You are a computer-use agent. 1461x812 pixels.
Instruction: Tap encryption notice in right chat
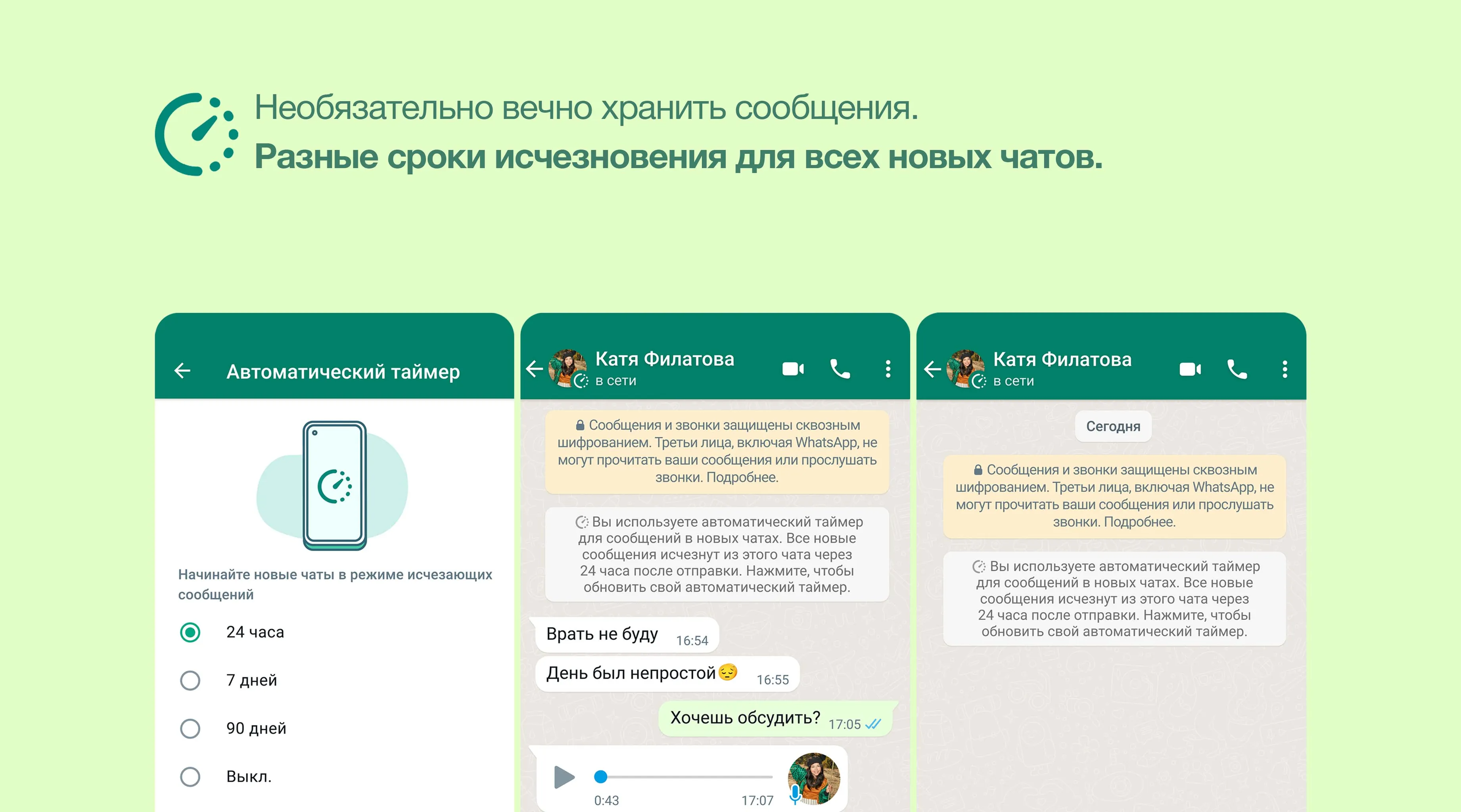coord(1114,496)
